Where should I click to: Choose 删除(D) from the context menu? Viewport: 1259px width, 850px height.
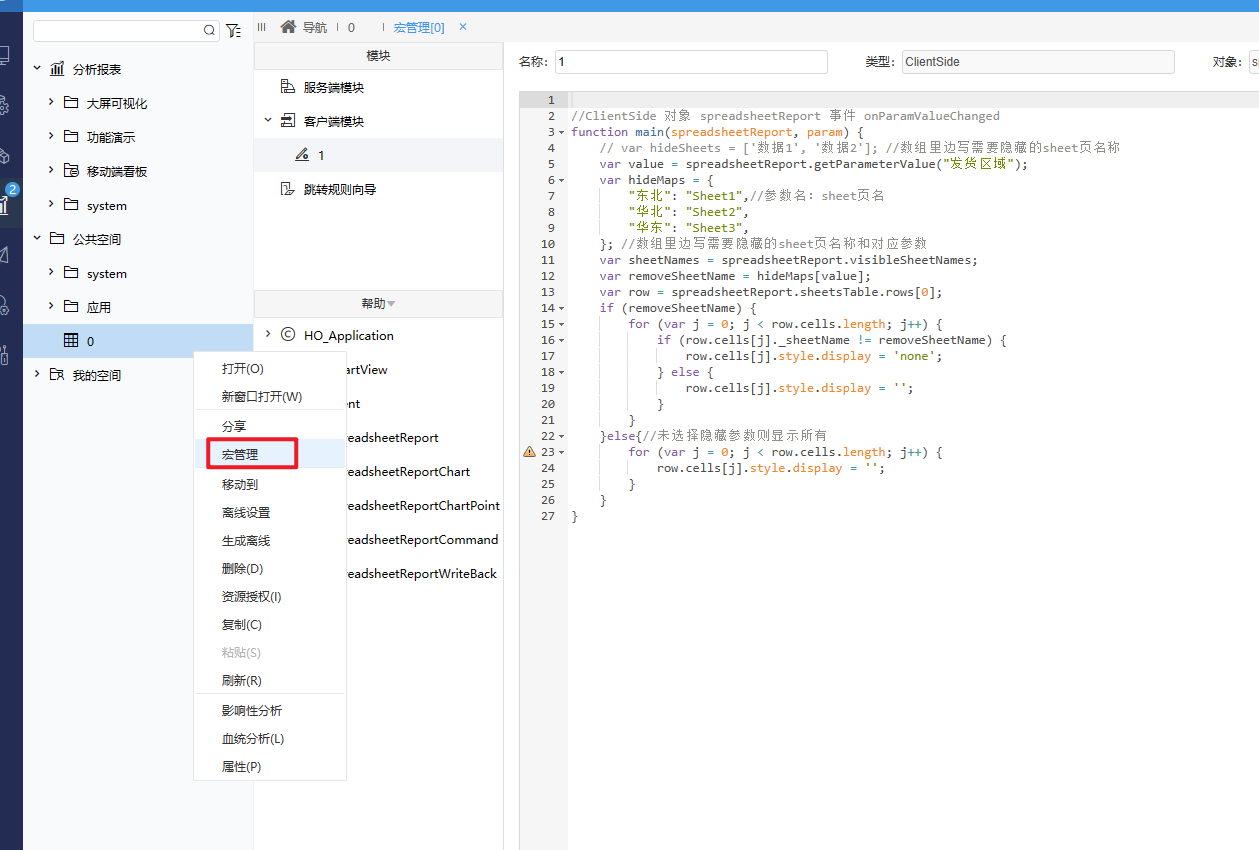[x=243, y=568]
